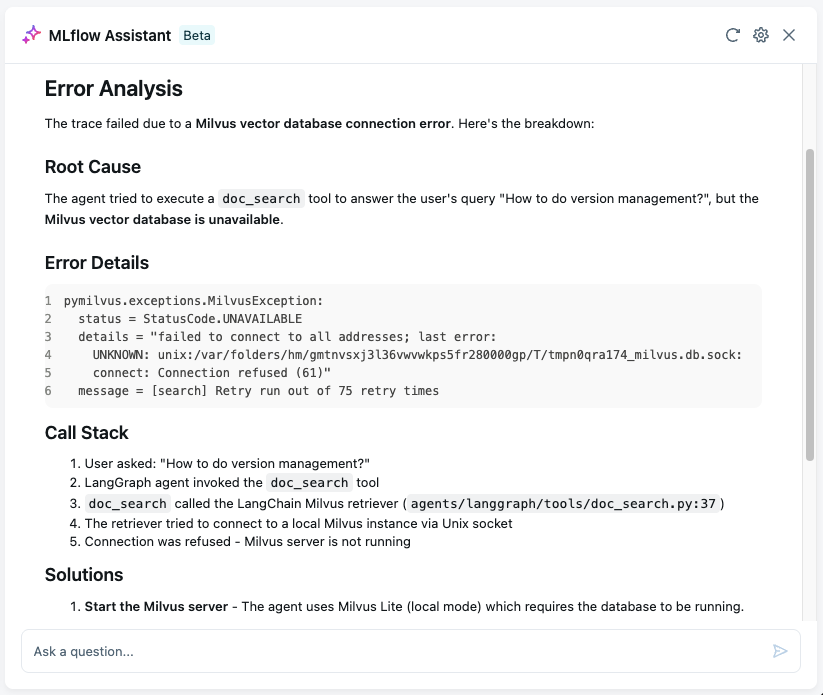Click the vertical scrollbar thumb of the chat

(x=810, y=305)
